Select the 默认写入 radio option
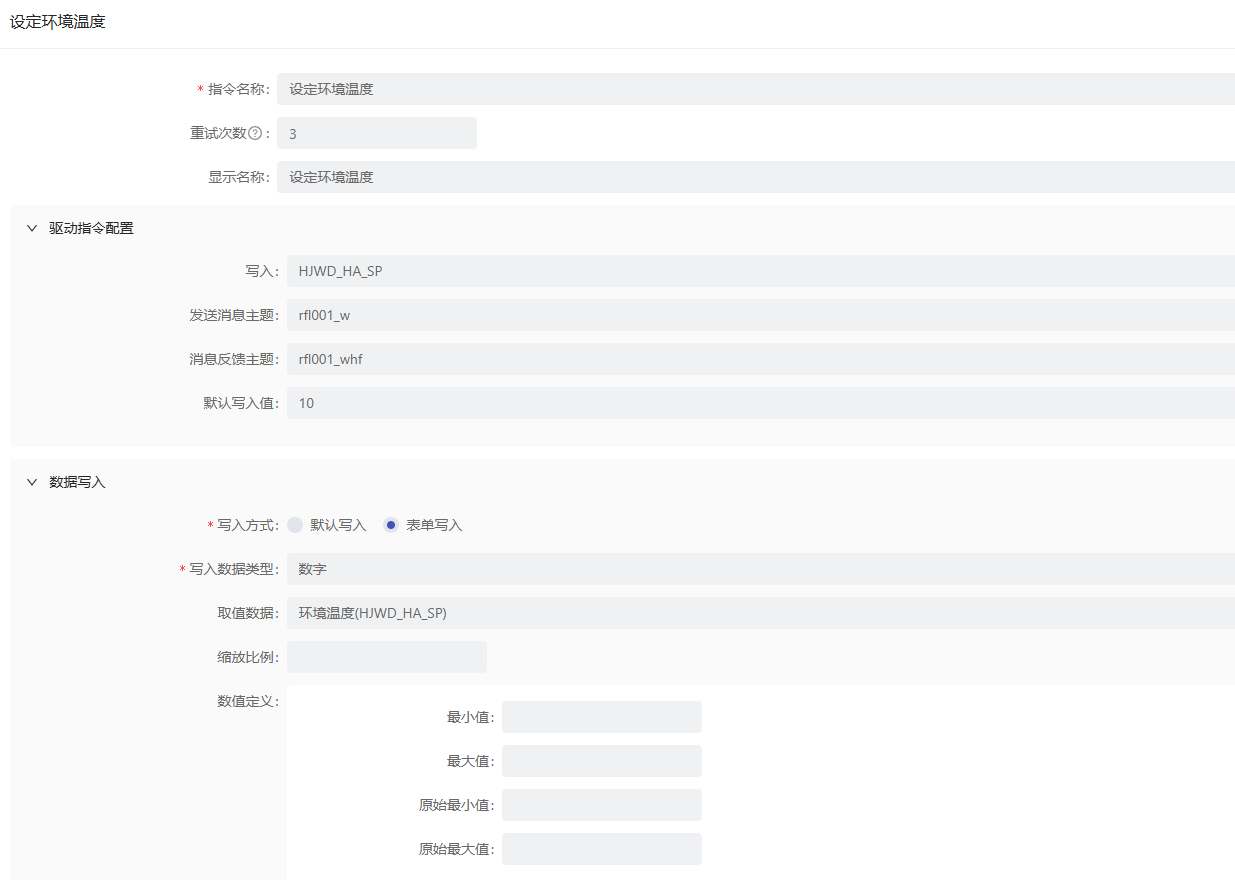 point(295,525)
